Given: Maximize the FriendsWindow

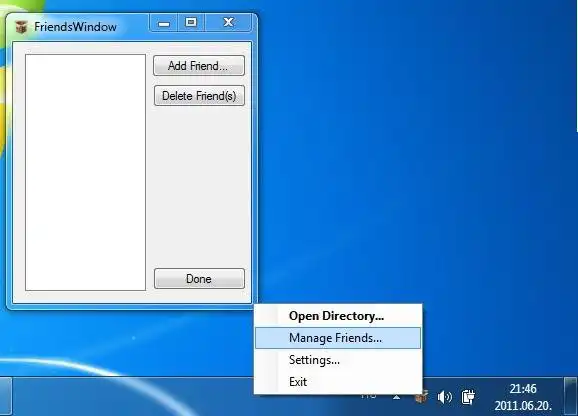Looking at the screenshot, I should (x=191, y=23).
